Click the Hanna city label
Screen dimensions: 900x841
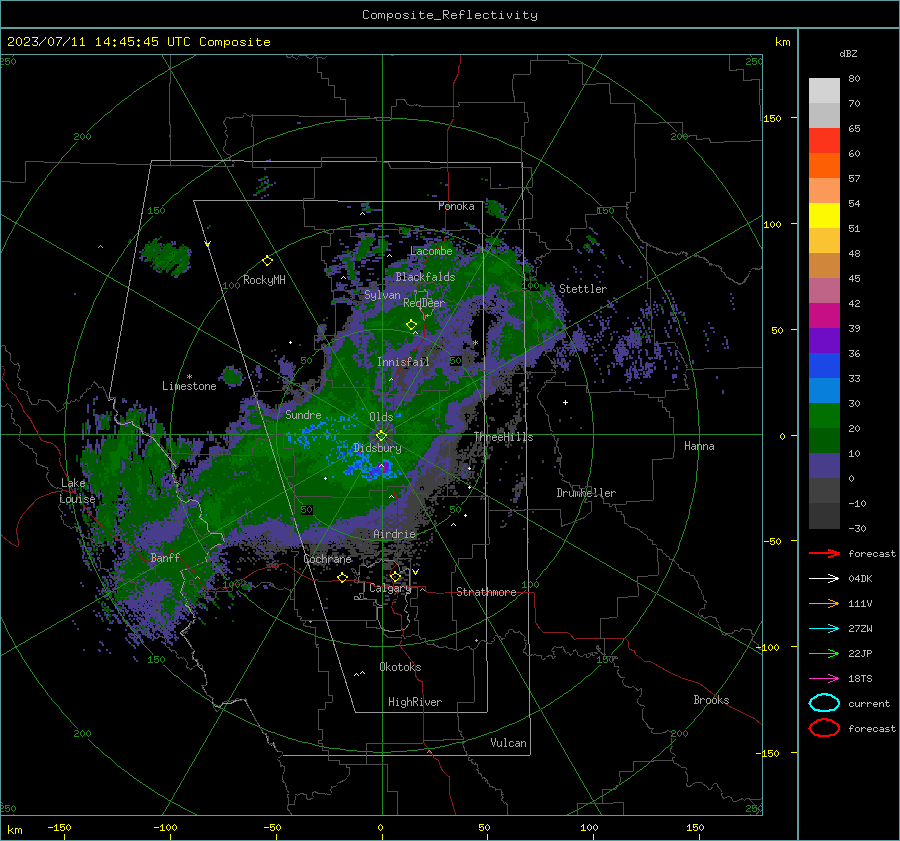point(699,446)
